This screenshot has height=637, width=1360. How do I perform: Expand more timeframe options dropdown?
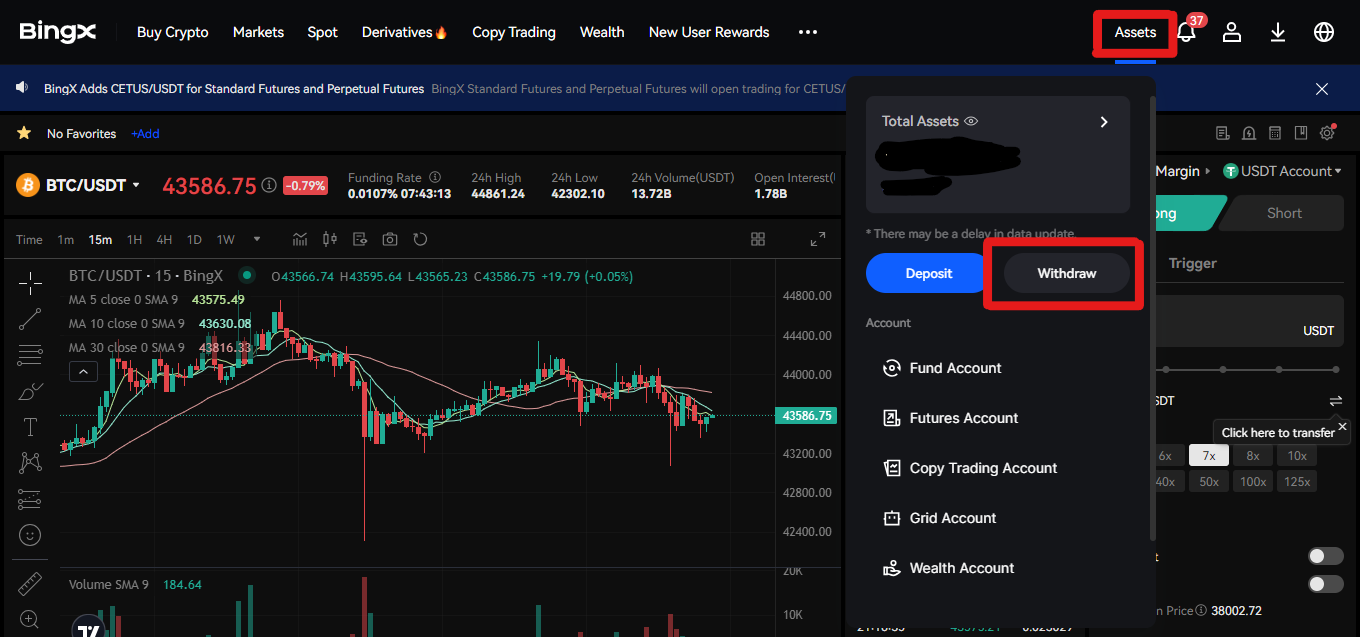[x=257, y=239]
